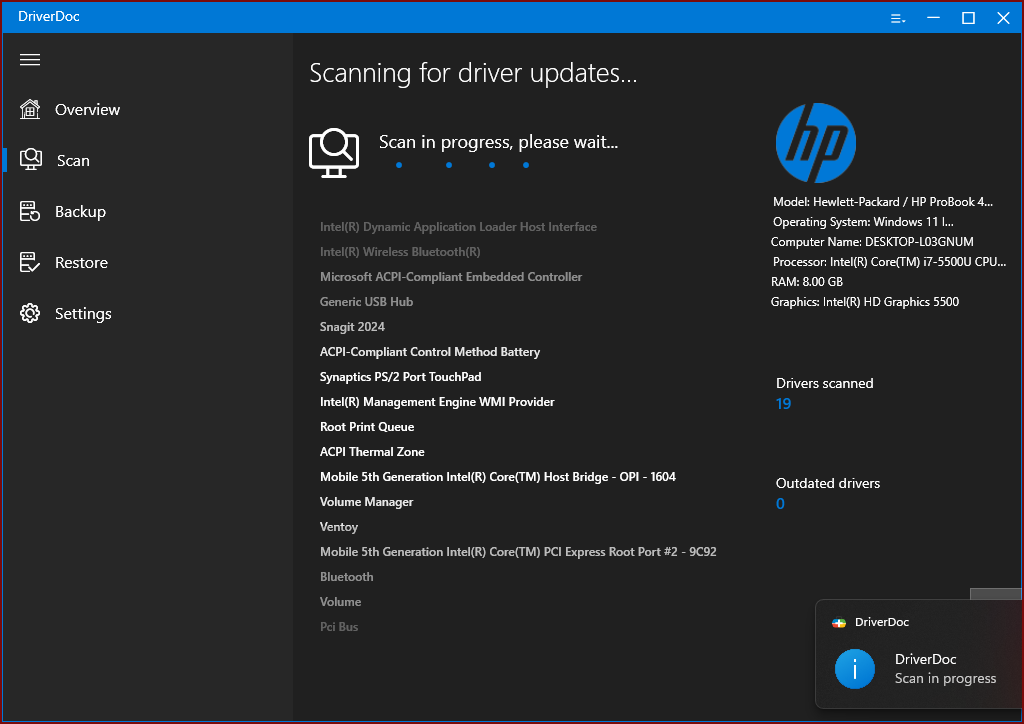
Task: Click the Bluetooth entry in list
Action: (347, 577)
